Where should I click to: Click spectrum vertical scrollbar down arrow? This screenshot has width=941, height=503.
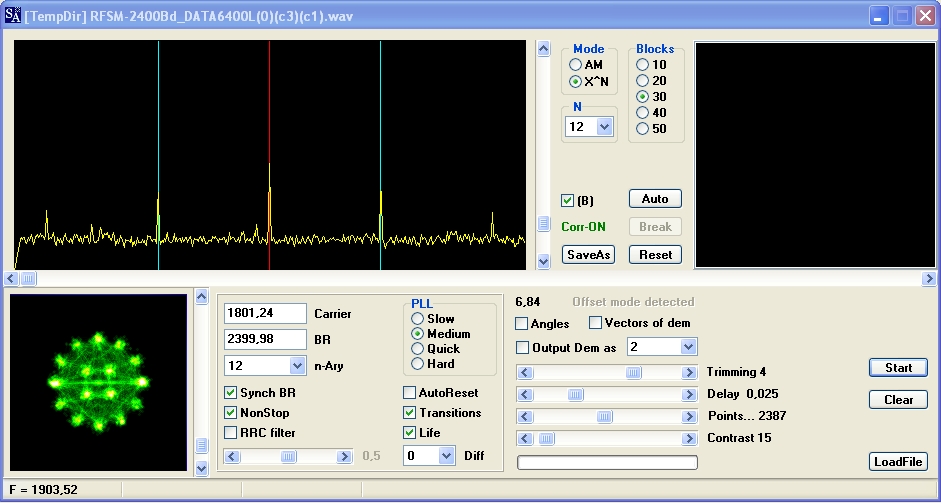click(x=544, y=262)
